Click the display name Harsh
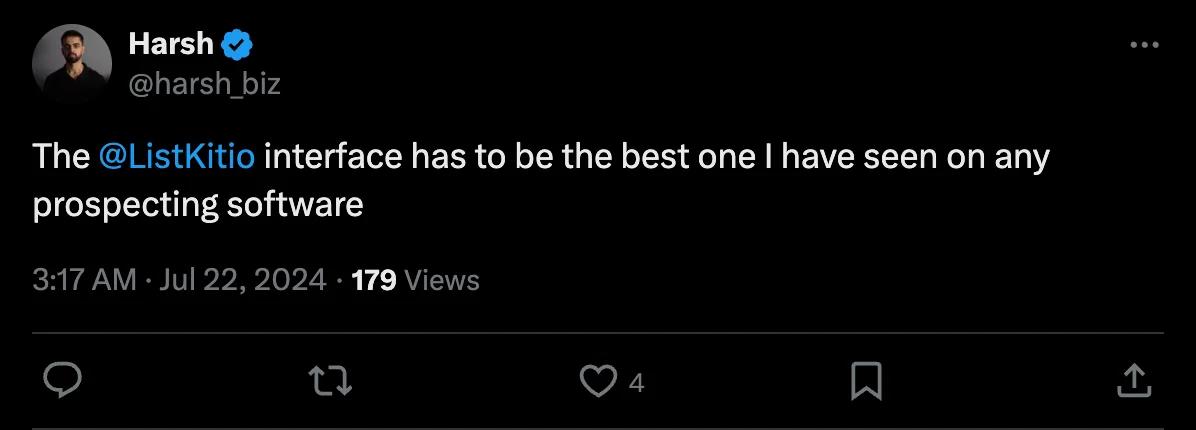 pos(171,44)
